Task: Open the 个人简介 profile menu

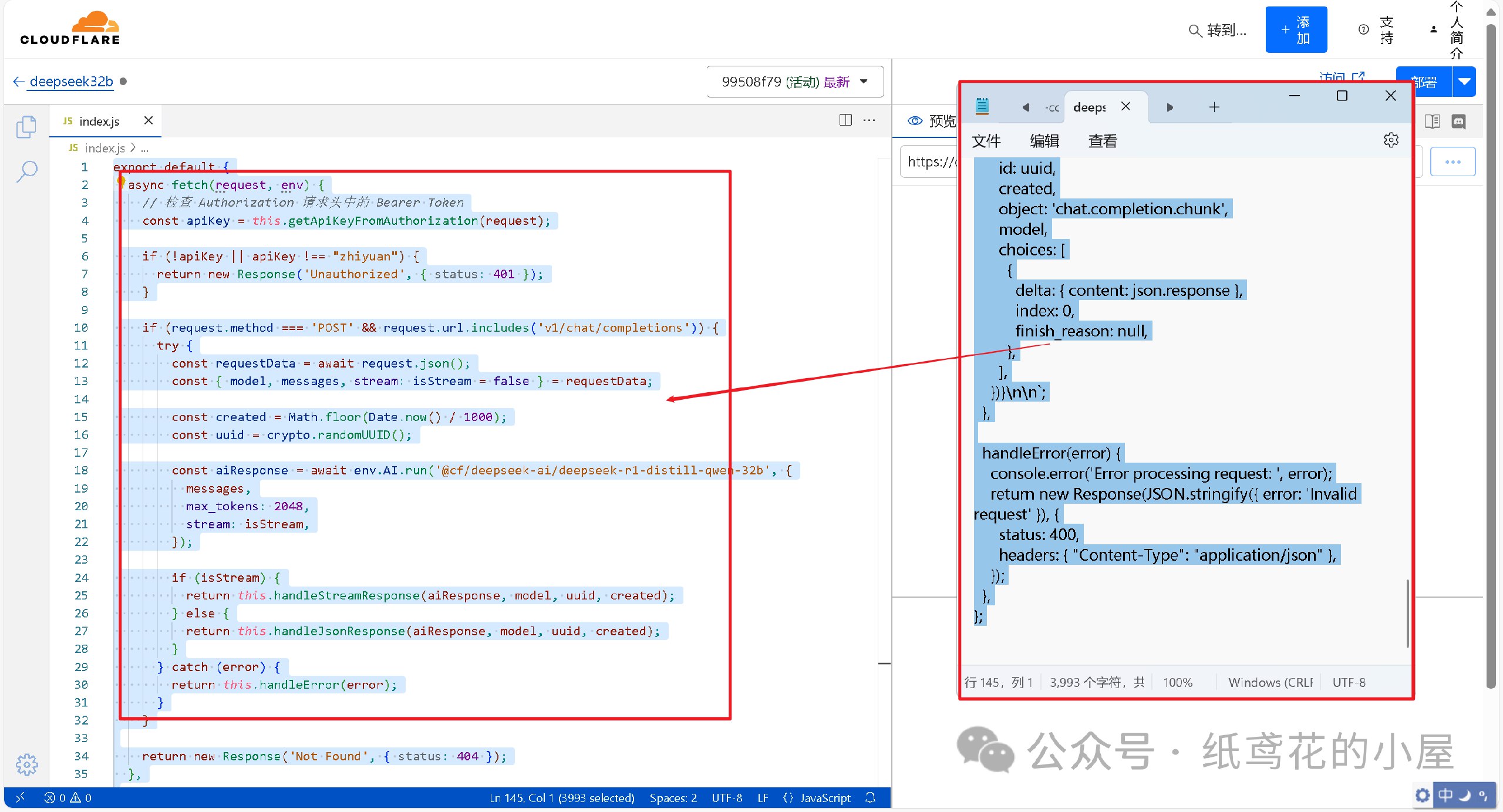Action: tap(1448, 30)
